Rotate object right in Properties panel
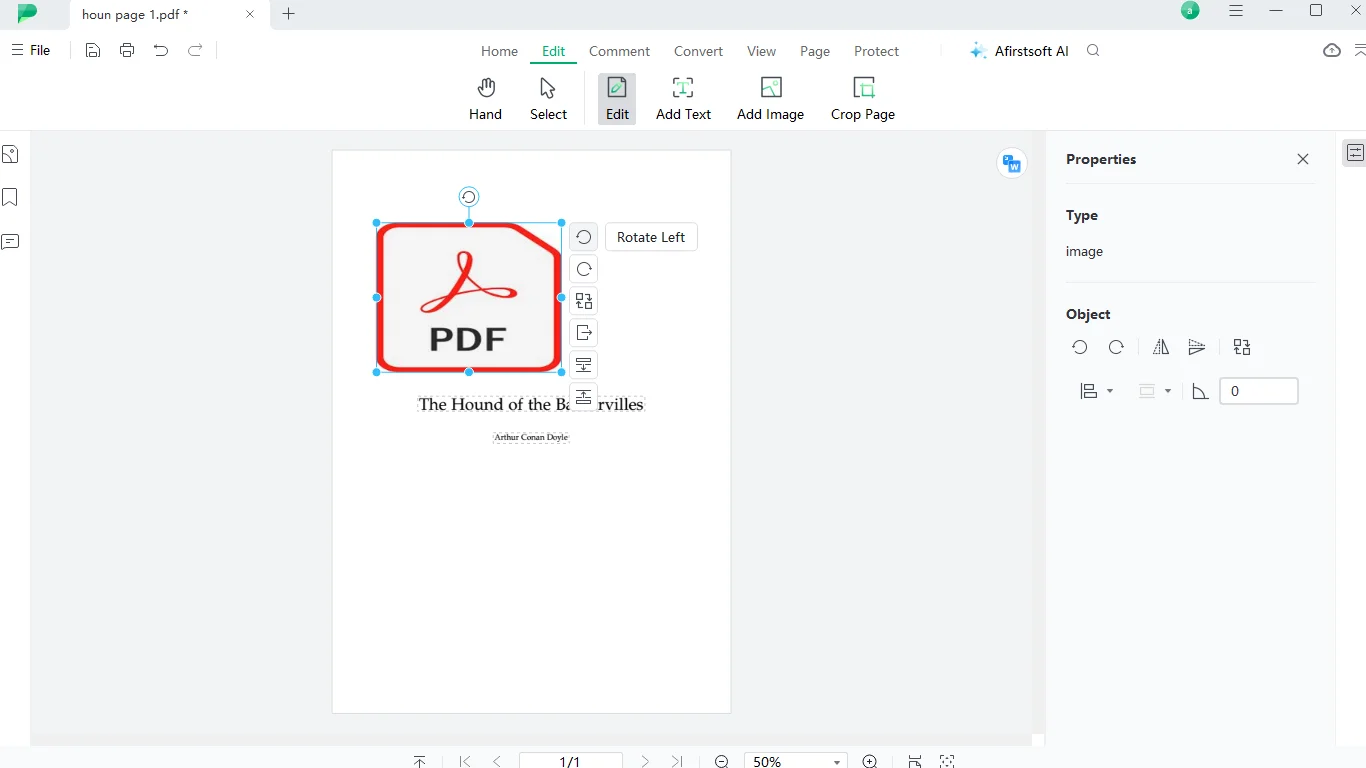Screen dimensions: 1366x768 1116,347
